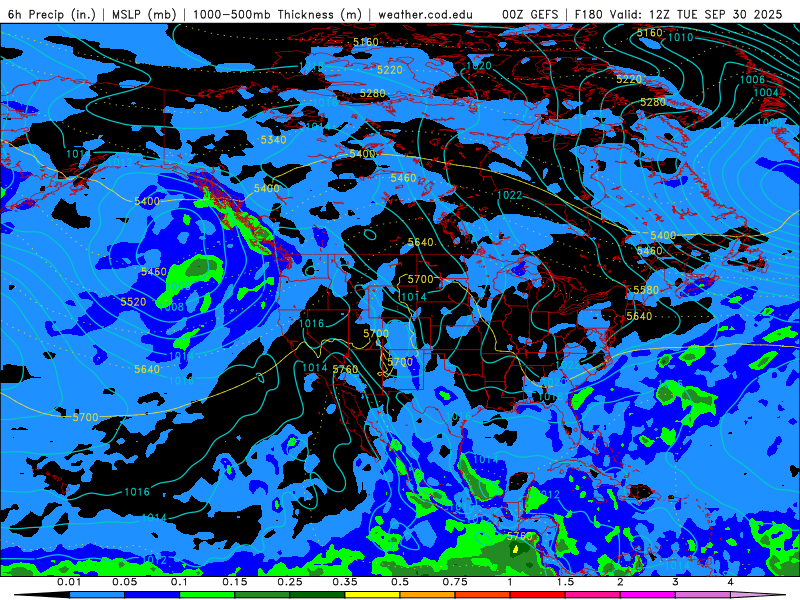Click the orchid 3 inch legend swatch
This screenshot has width=800, height=600.
point(703,595)
